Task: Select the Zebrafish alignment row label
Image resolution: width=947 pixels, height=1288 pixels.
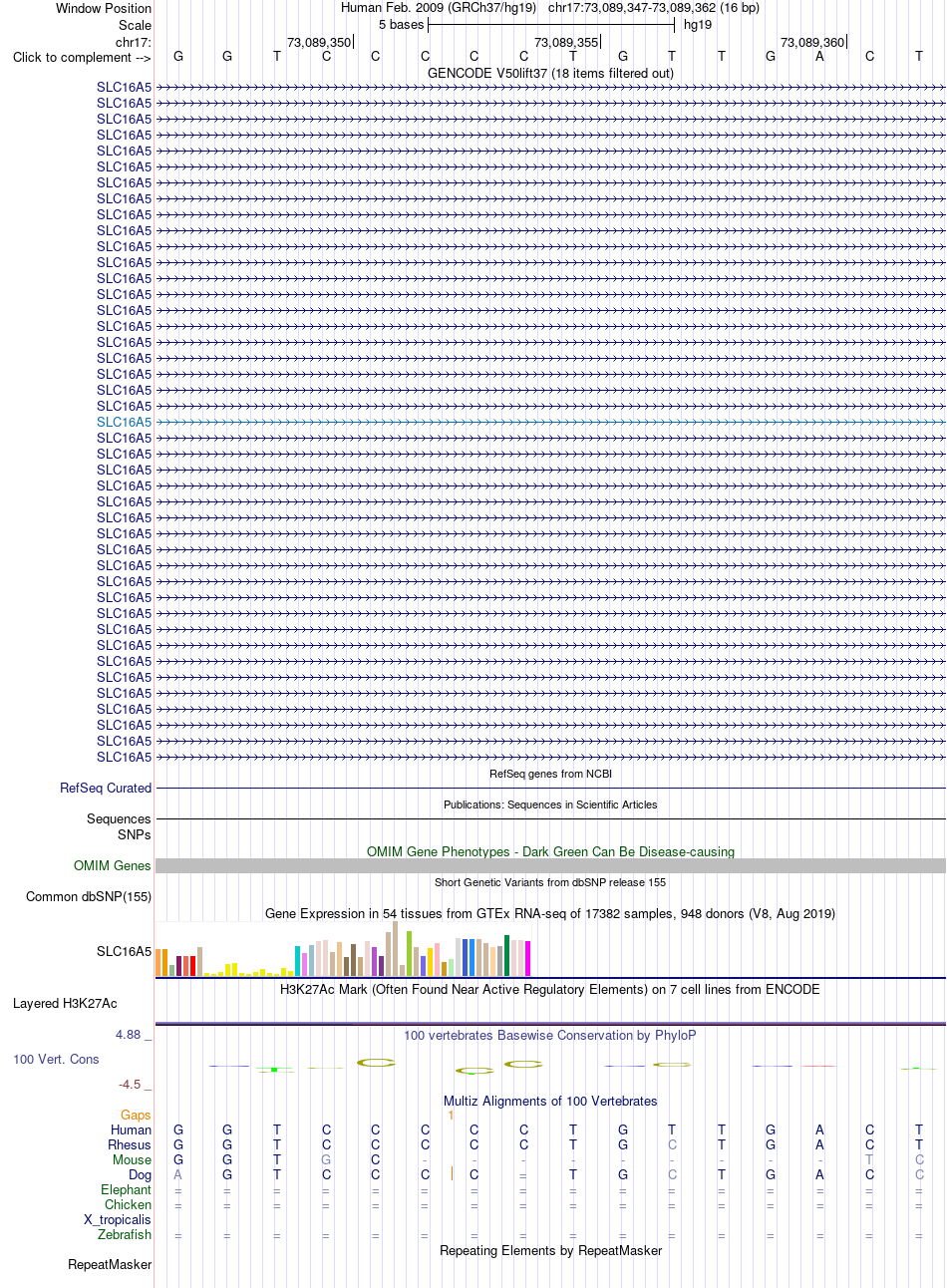Action: [x=125, y=1234]
